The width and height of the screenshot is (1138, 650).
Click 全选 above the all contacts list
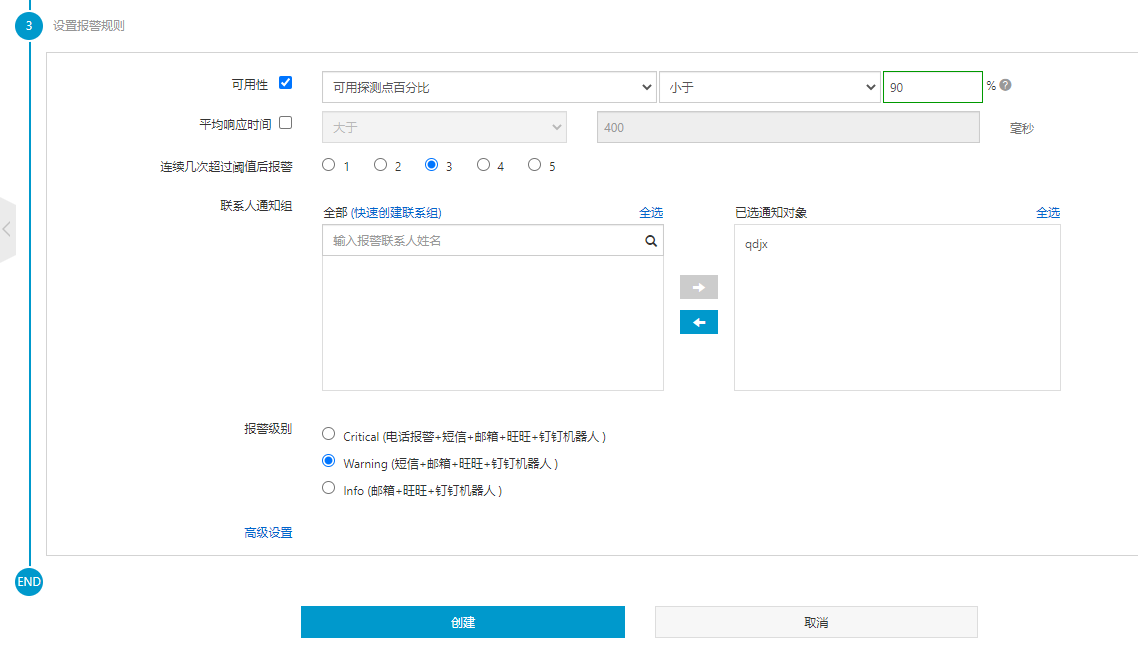coord(651,213)
